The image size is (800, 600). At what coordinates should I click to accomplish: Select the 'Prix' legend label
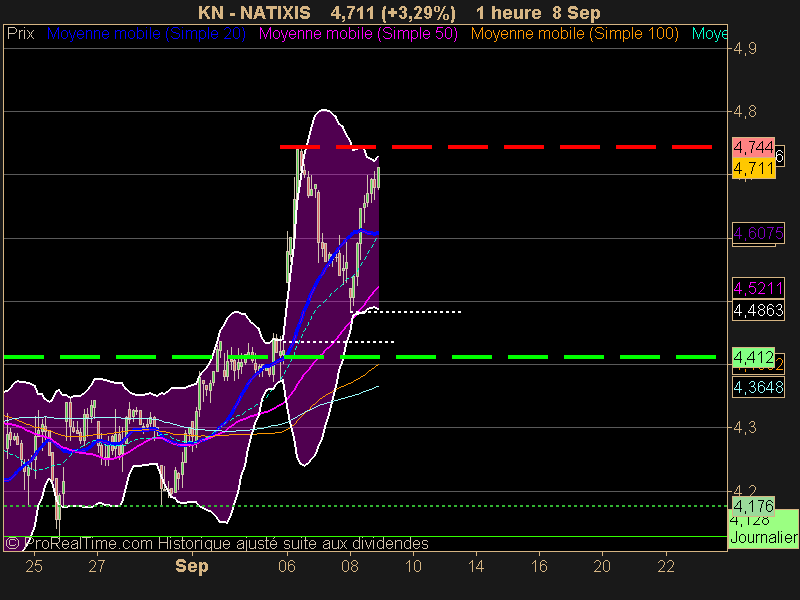[20, 34]
